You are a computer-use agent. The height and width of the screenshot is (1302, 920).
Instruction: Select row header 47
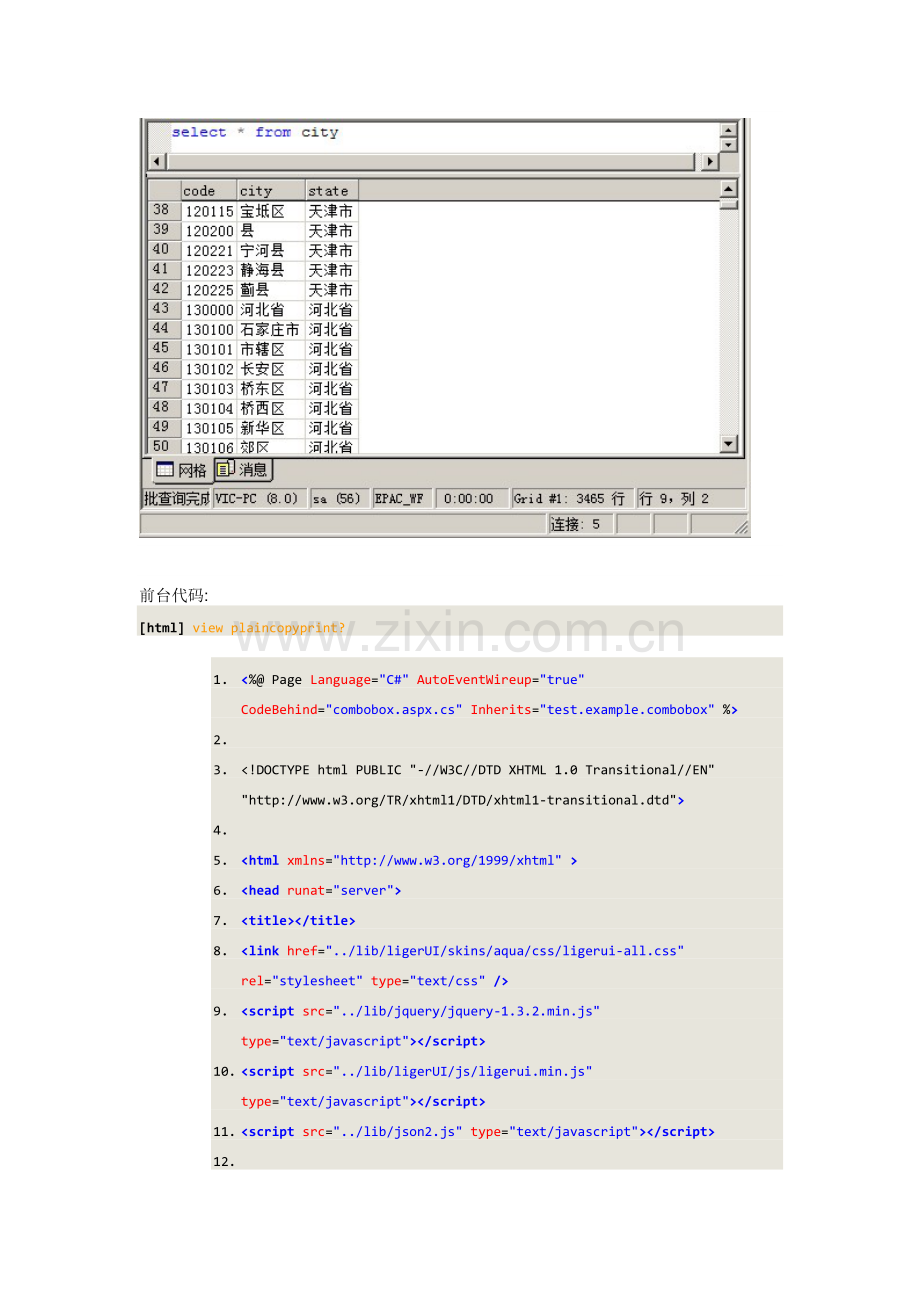[163, 388]
